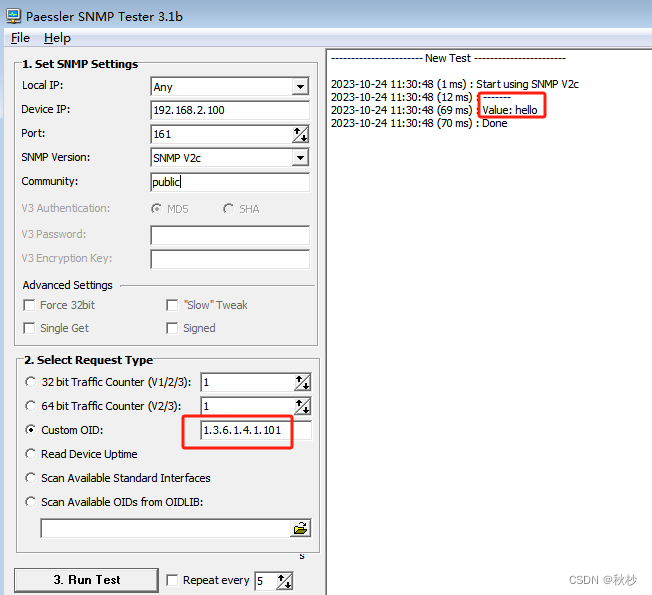Screen dimensions: 652x595
Task: Click the Repeat every interval spinner
Action: click(x=284, y=581)
